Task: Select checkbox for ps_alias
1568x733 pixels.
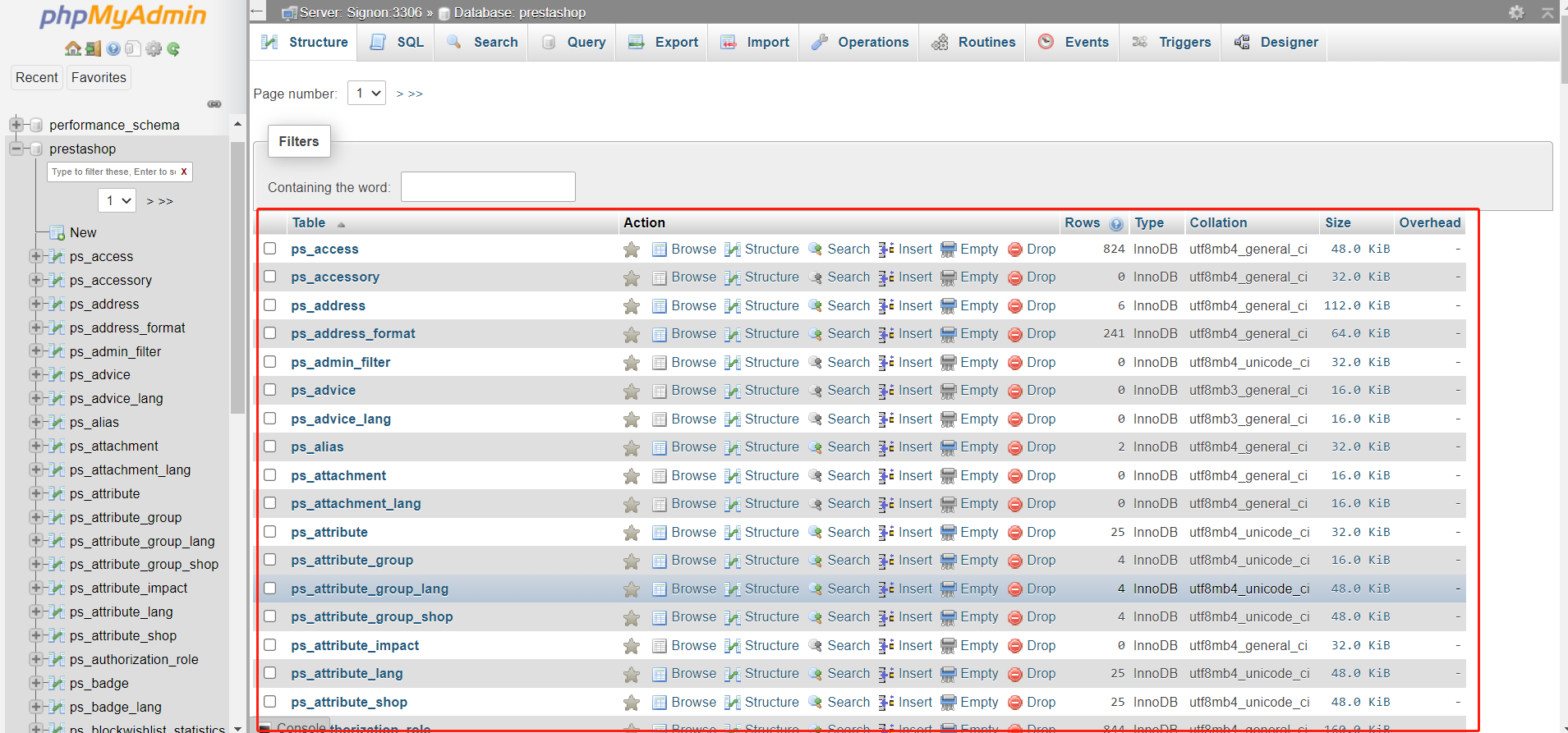Action: pyautogui.click(x=269, y=447)
